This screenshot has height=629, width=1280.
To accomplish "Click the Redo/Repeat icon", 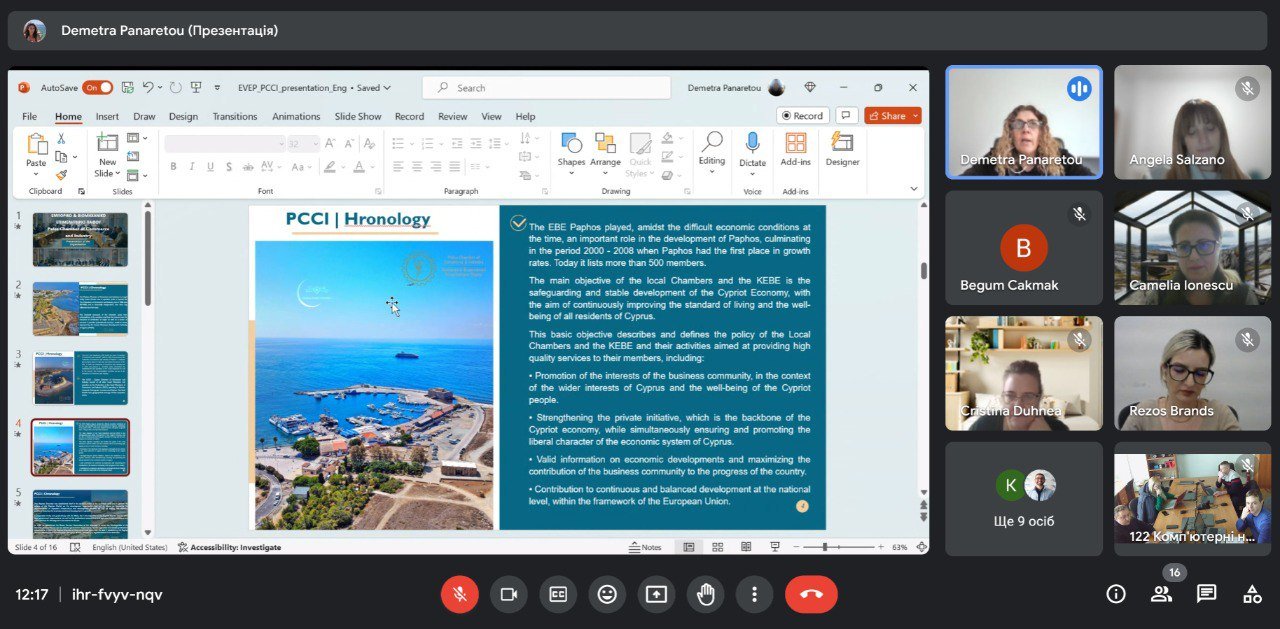I will pyautogui.click(x=176, y=88).
